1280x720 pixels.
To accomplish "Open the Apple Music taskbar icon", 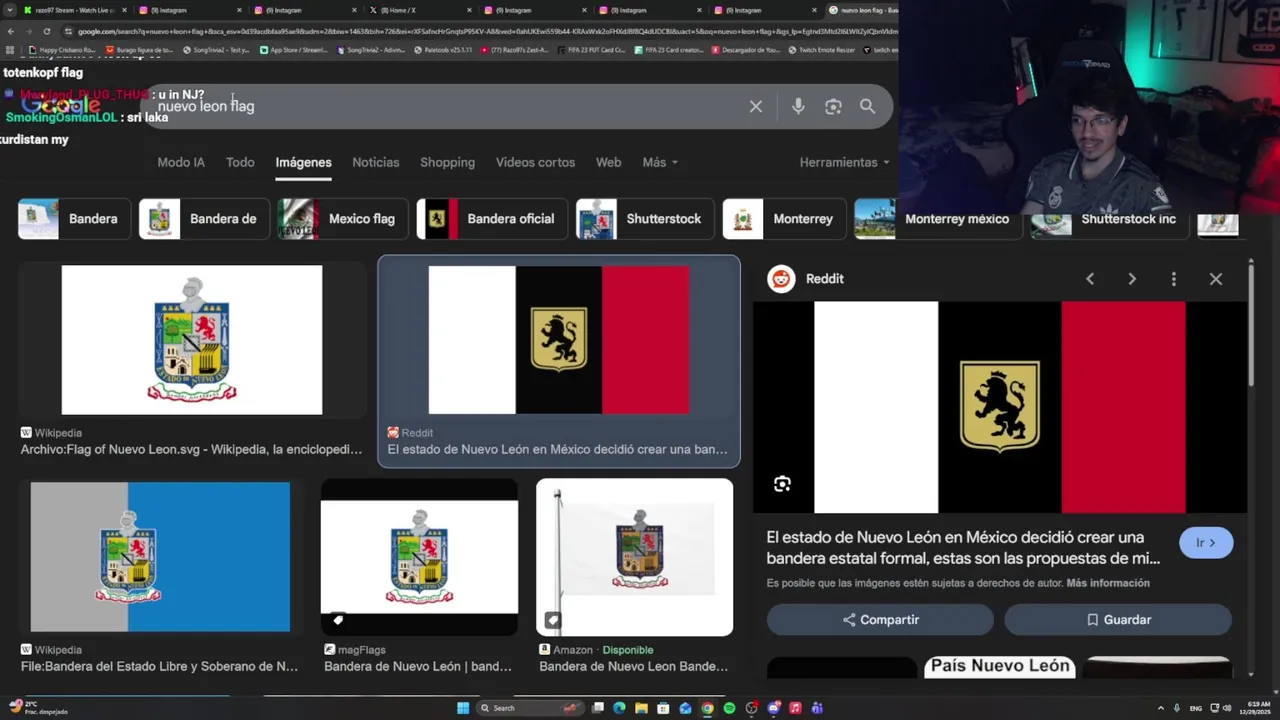I will (795, 708).
